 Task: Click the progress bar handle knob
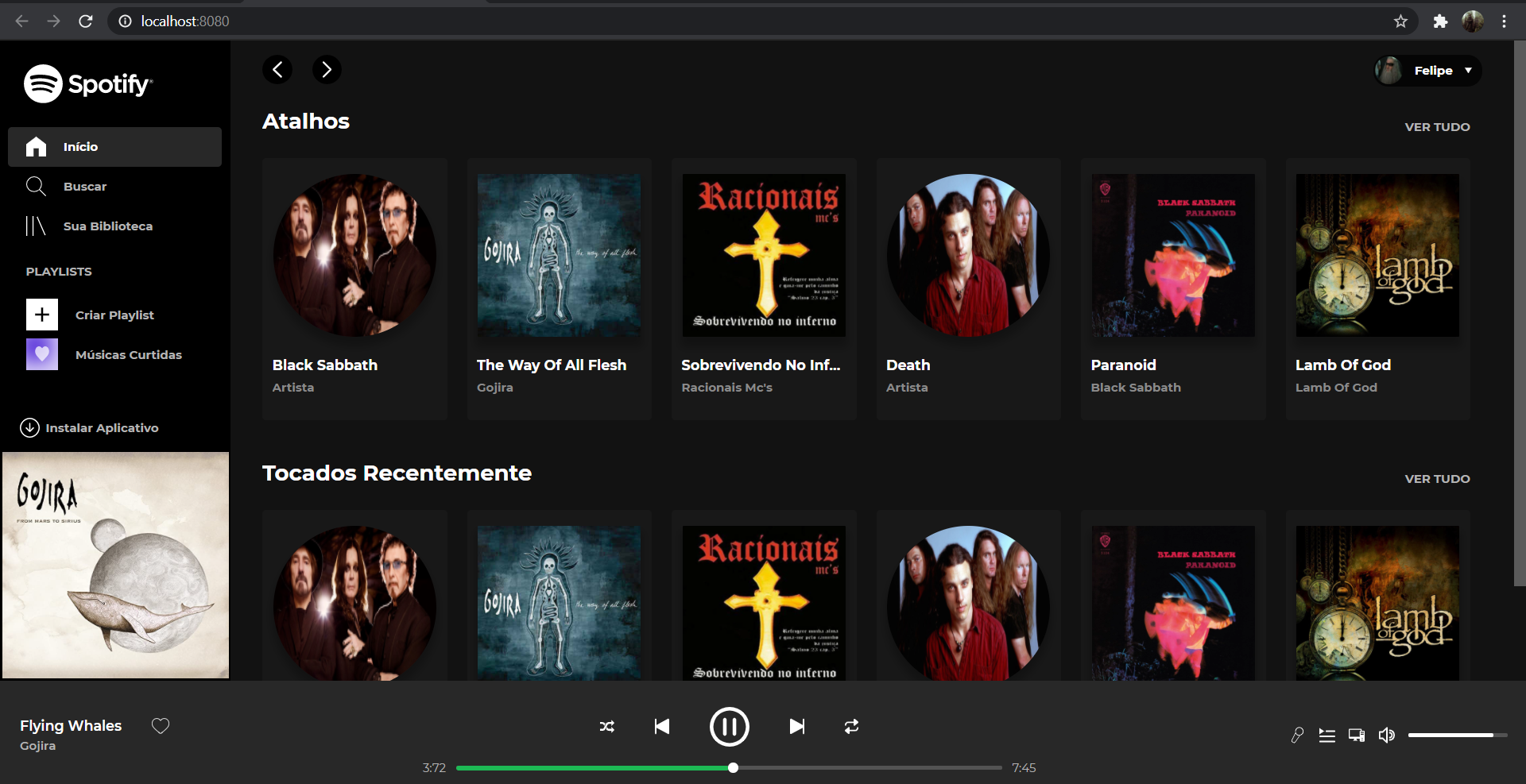733,768
